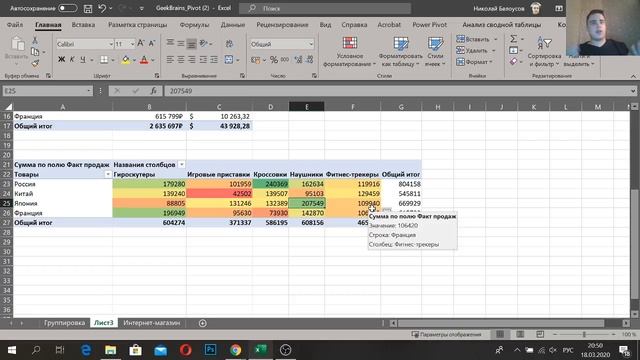Screen dimensions: 640x360
Task: Toggle underline Ч formatting
Action: pyautogui.click(x=83, y=60)
